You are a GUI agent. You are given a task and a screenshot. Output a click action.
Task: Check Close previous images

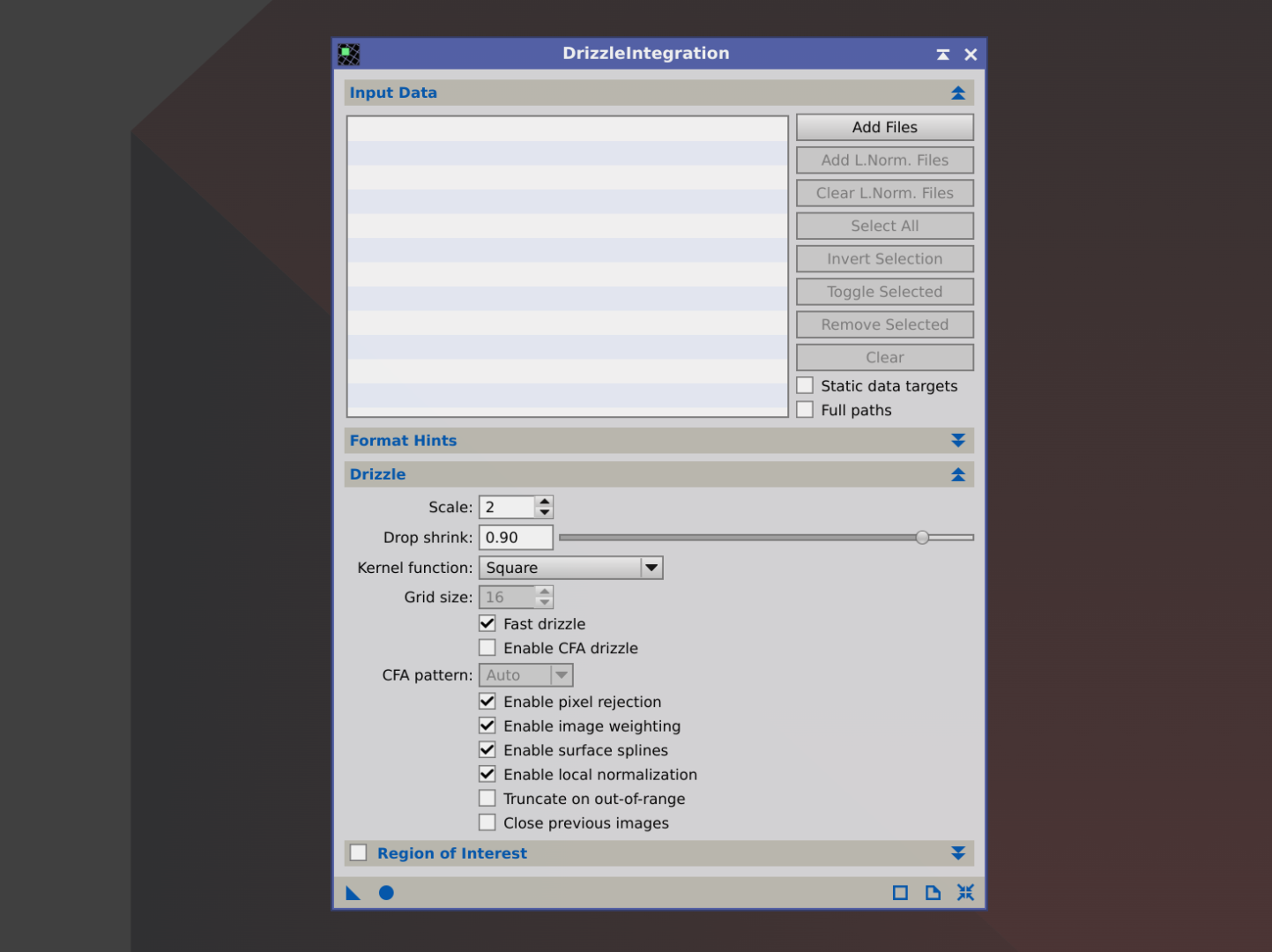pyautogui.click(x=487, y=822)
